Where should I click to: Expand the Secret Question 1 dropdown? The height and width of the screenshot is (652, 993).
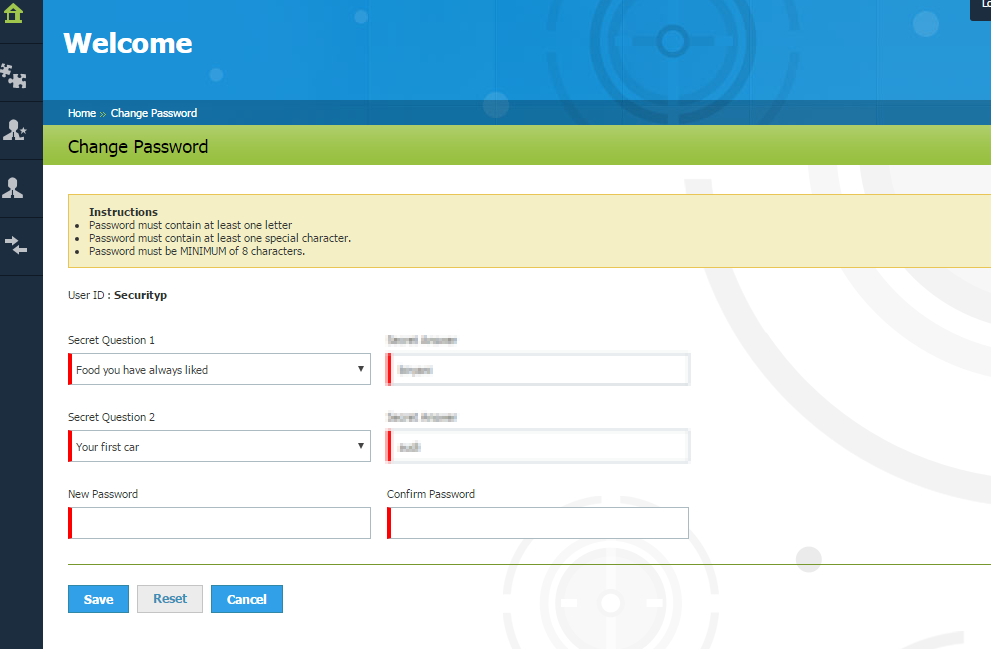pyautogui.click(x=219, y=370)
